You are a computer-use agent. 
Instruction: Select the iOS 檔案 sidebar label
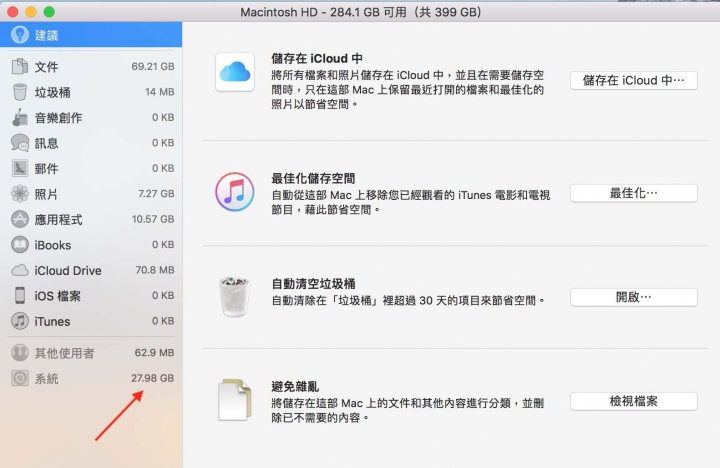pos(58,296)
